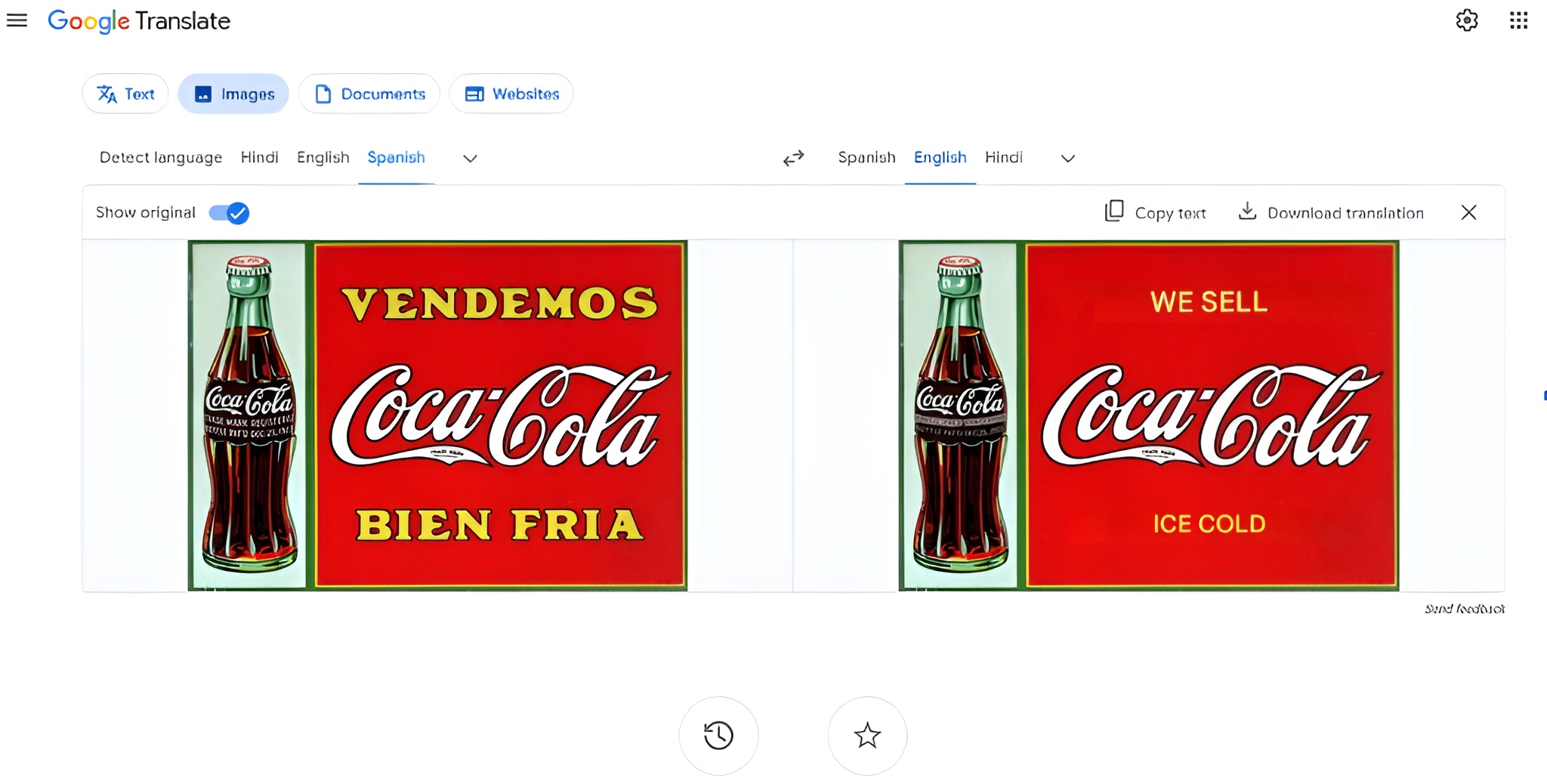
Task: Set source language to Hindi
Action: [x=260, y=157]
